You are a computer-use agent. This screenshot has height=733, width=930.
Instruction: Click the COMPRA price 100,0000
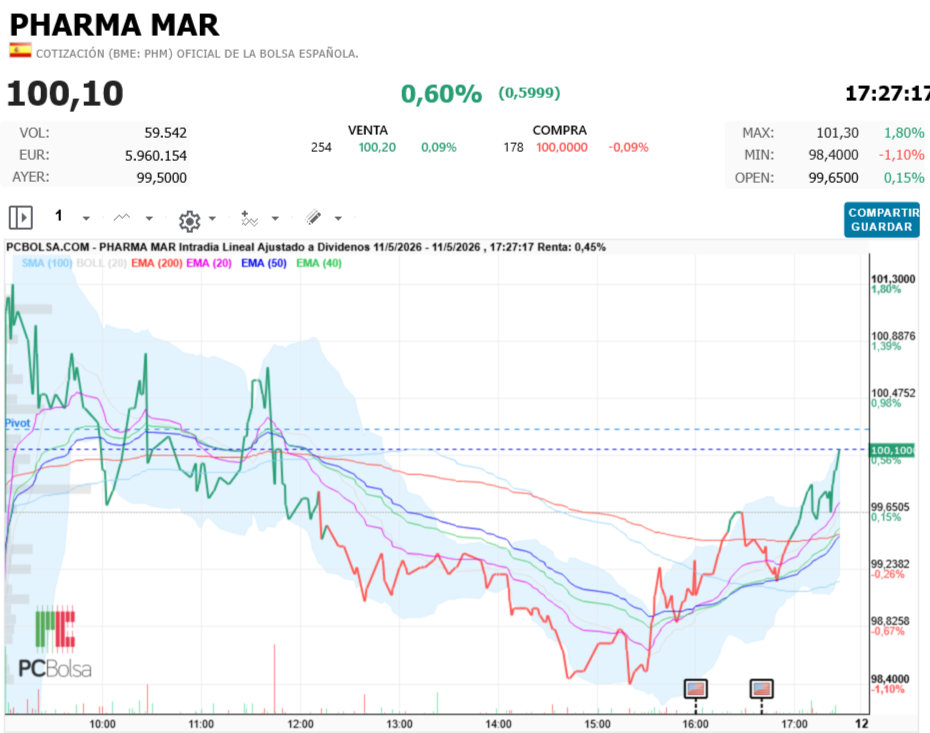click(x=562, y=148)
